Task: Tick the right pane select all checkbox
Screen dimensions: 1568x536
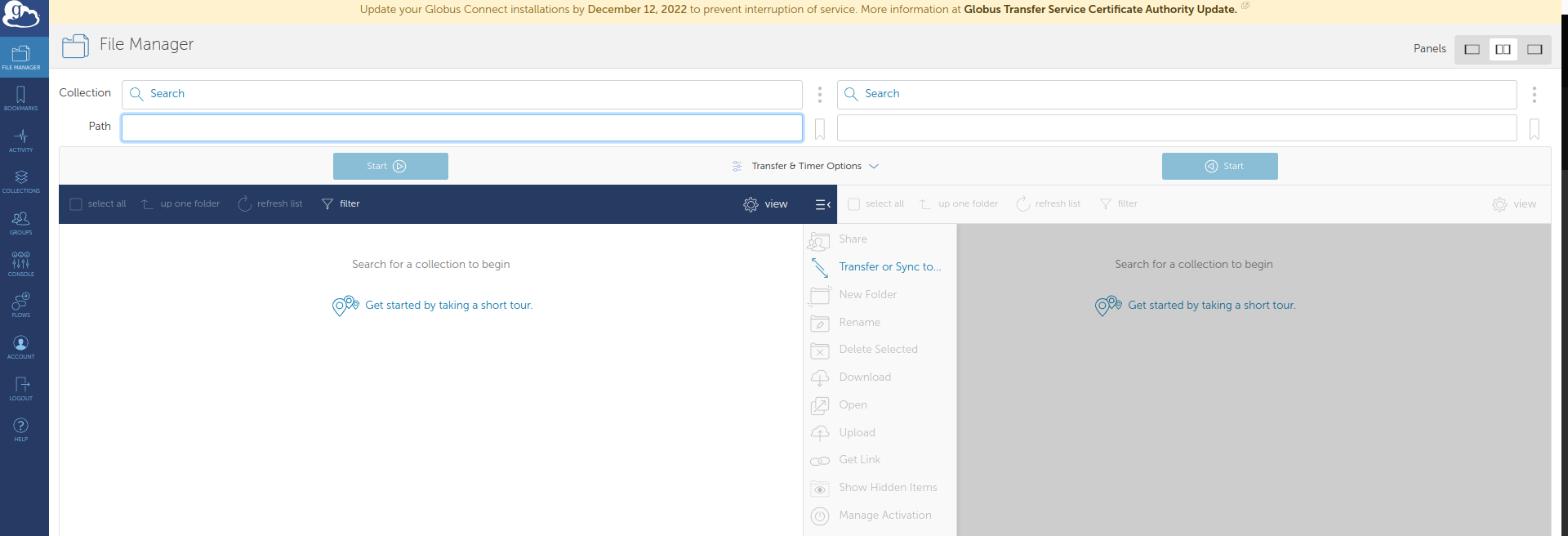Action: click(x=853, y=204)
